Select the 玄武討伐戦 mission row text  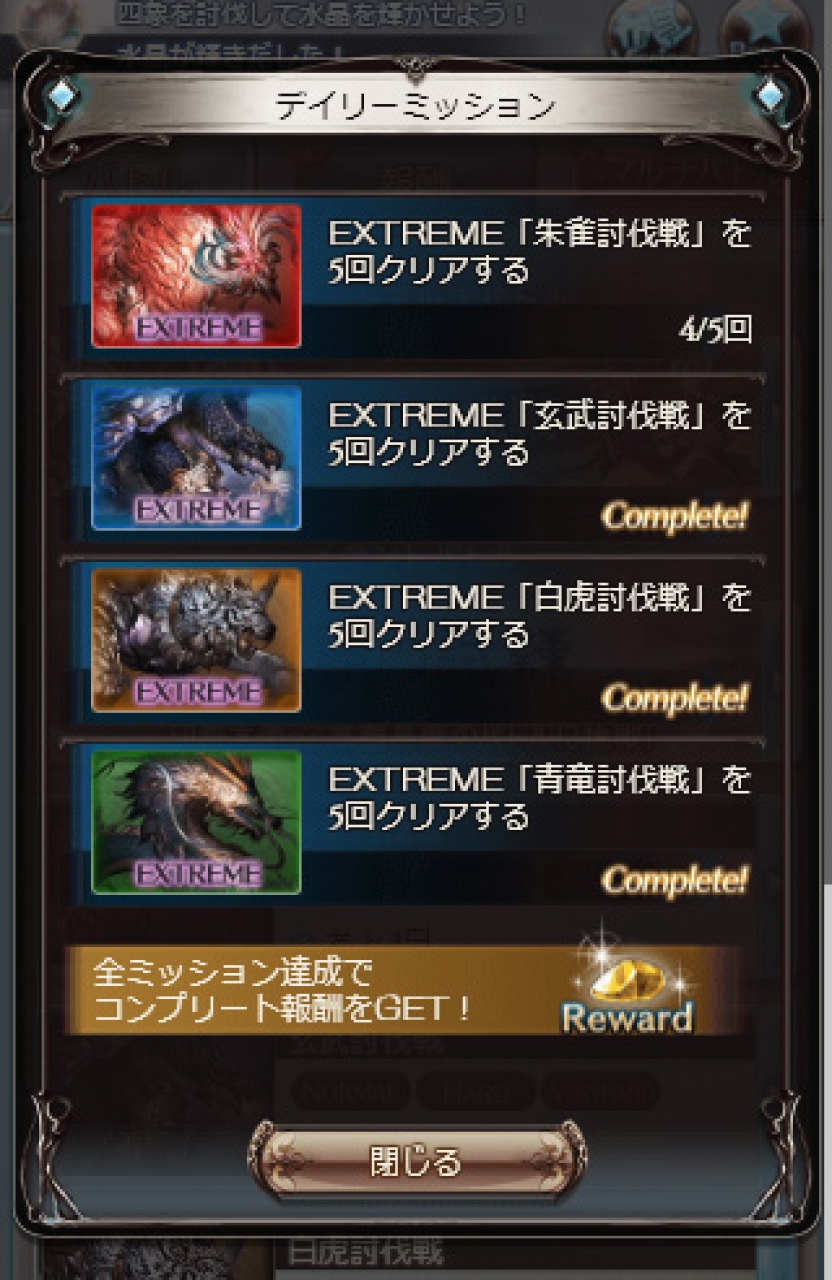[539, 433]
